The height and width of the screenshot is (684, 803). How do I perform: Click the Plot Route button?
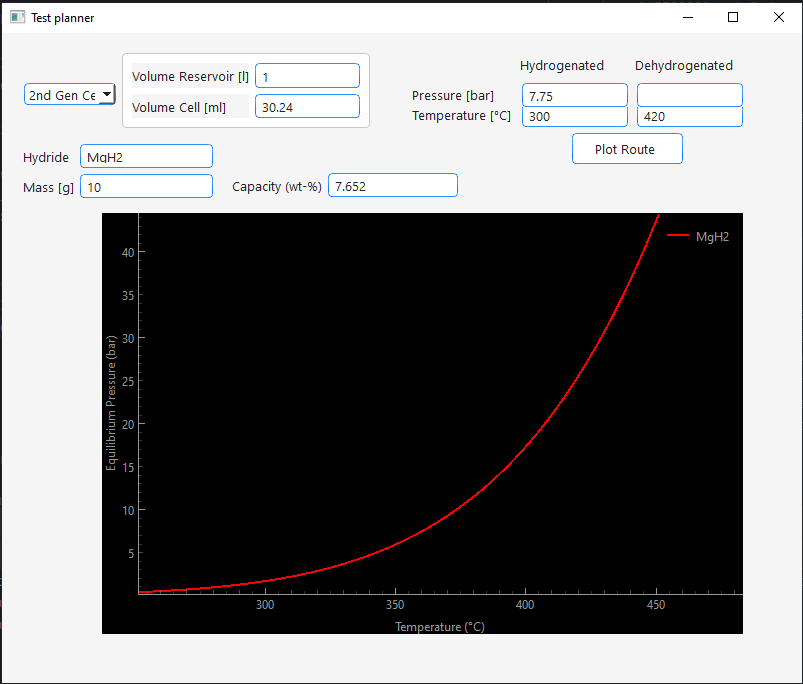[627, 148]
